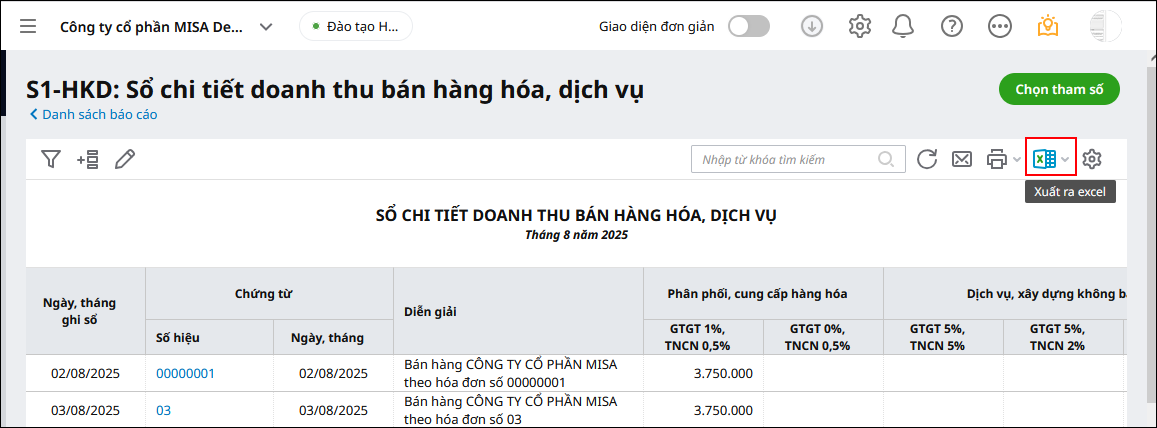Click the keyword search input field
1157x428 pixels.
tap(785, 159)
